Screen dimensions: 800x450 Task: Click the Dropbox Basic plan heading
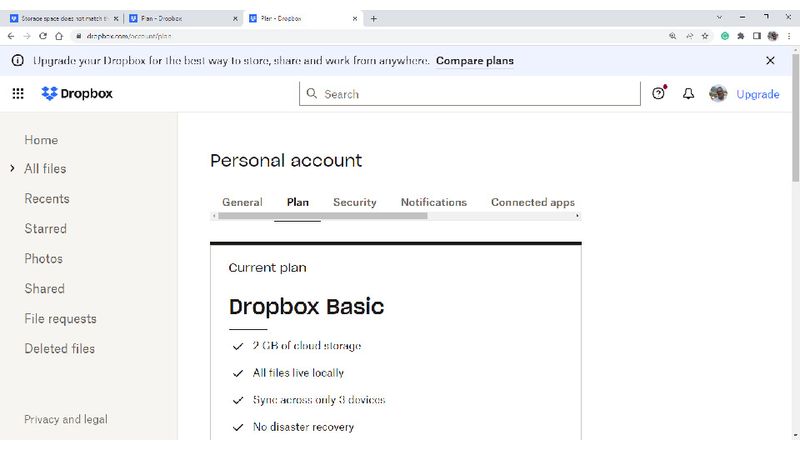point(306,307)
